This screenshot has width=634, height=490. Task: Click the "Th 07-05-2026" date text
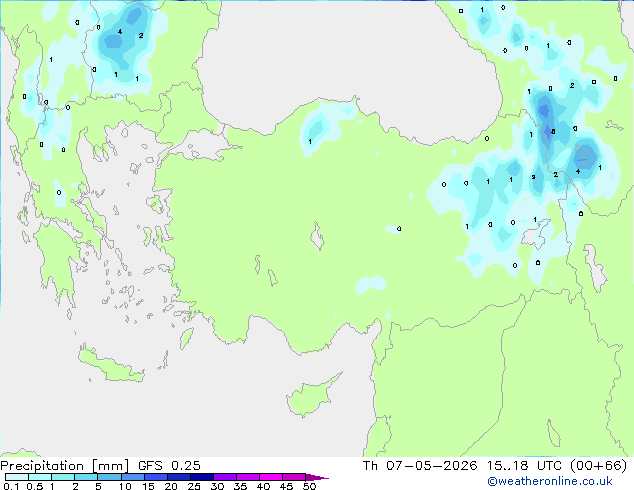tap(420, 466)
